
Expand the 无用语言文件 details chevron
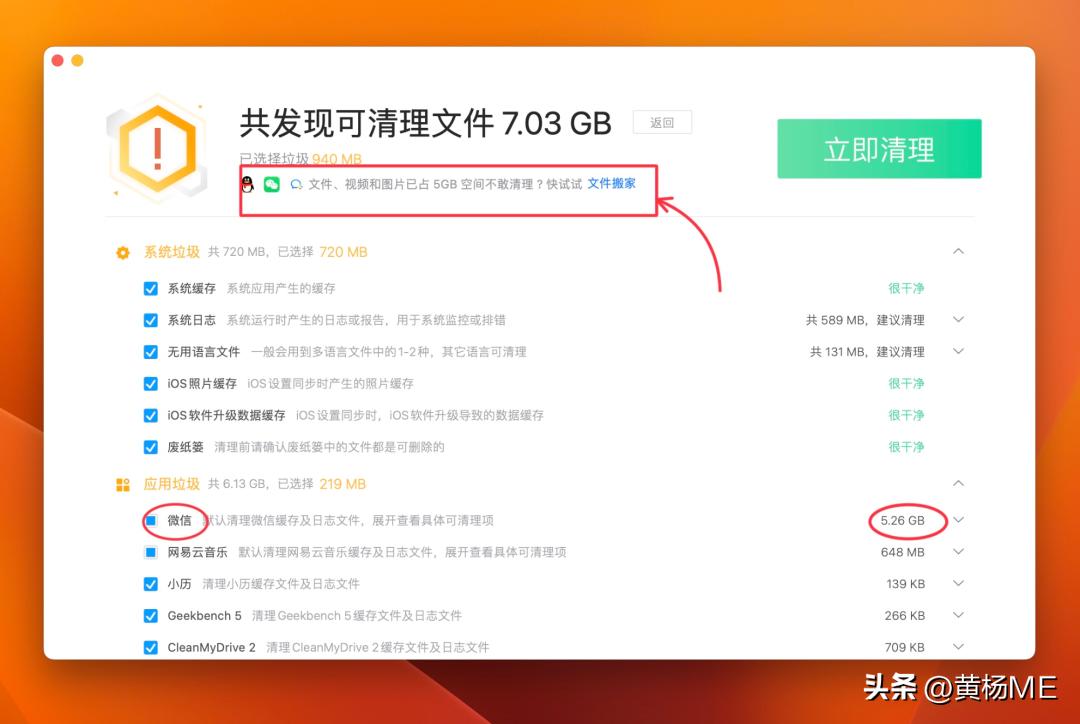tap(959, 352)
